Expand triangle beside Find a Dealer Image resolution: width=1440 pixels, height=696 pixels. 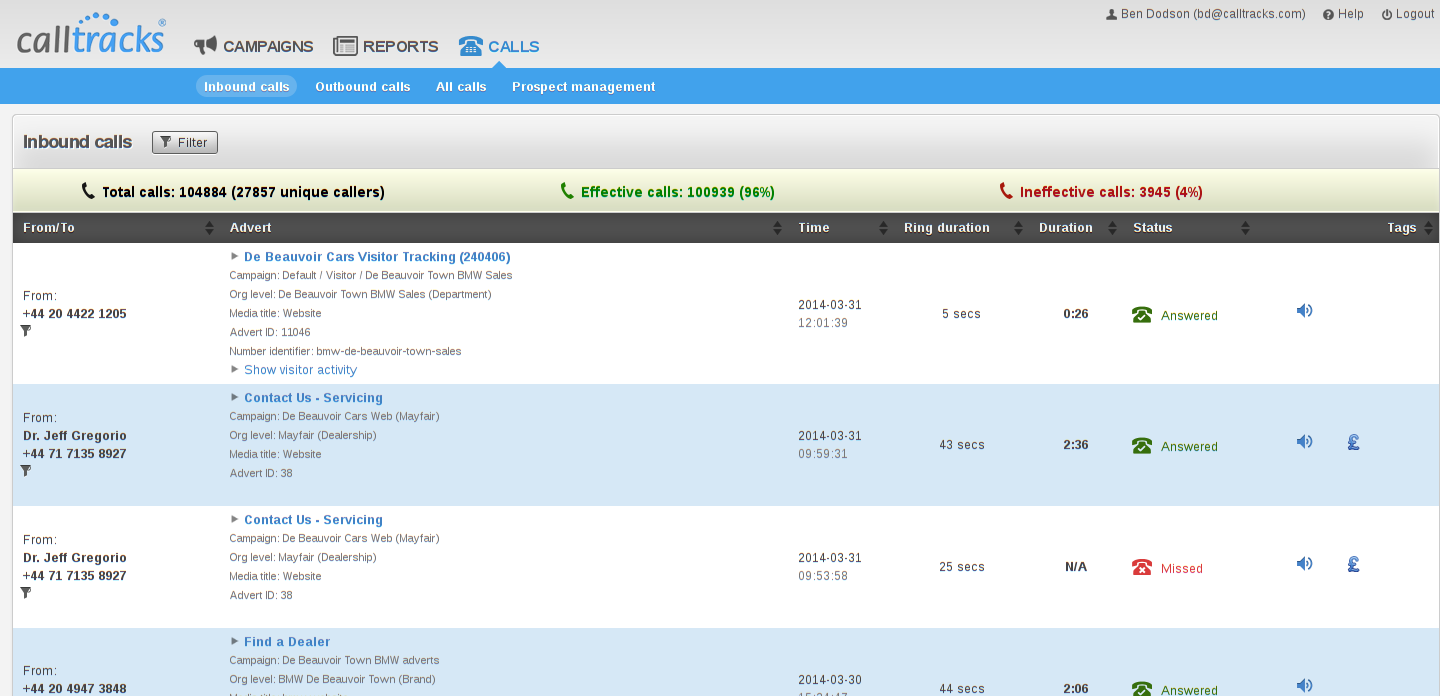(235, 642)
